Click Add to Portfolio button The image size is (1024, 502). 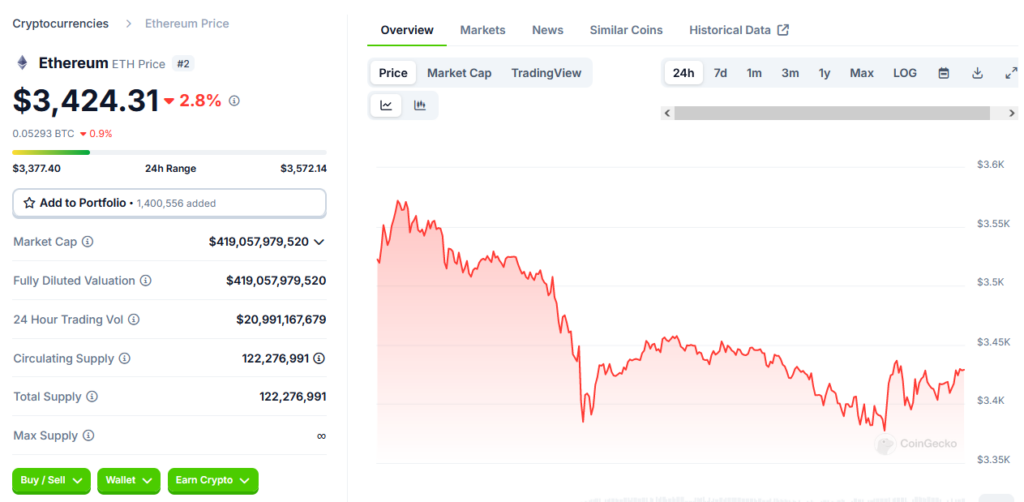pyautogui.click(x=169, y=203)
